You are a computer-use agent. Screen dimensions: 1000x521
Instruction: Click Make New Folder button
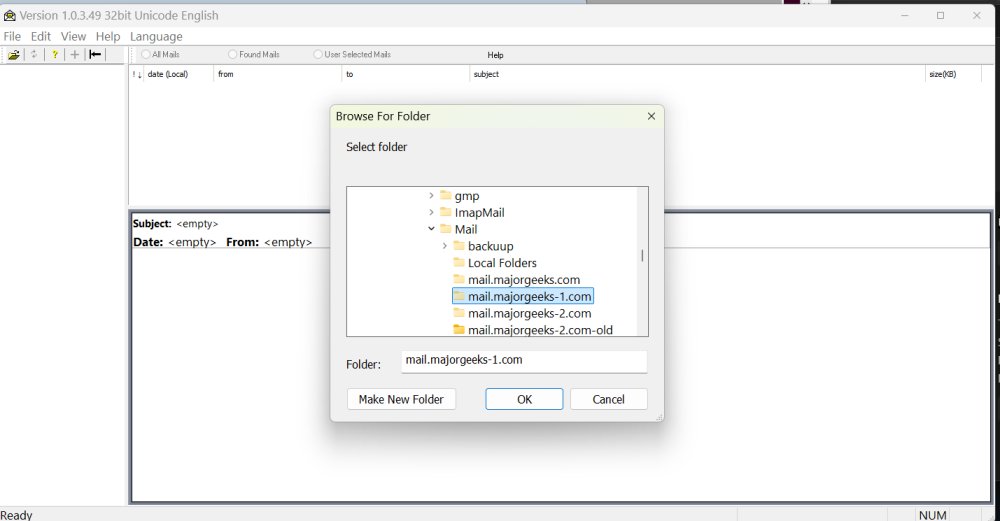click(401, 399)
